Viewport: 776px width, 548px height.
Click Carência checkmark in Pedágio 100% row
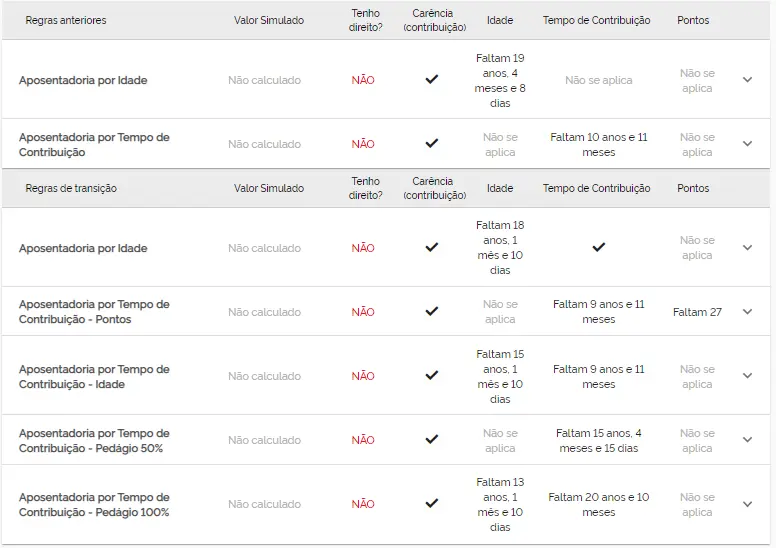432,503
